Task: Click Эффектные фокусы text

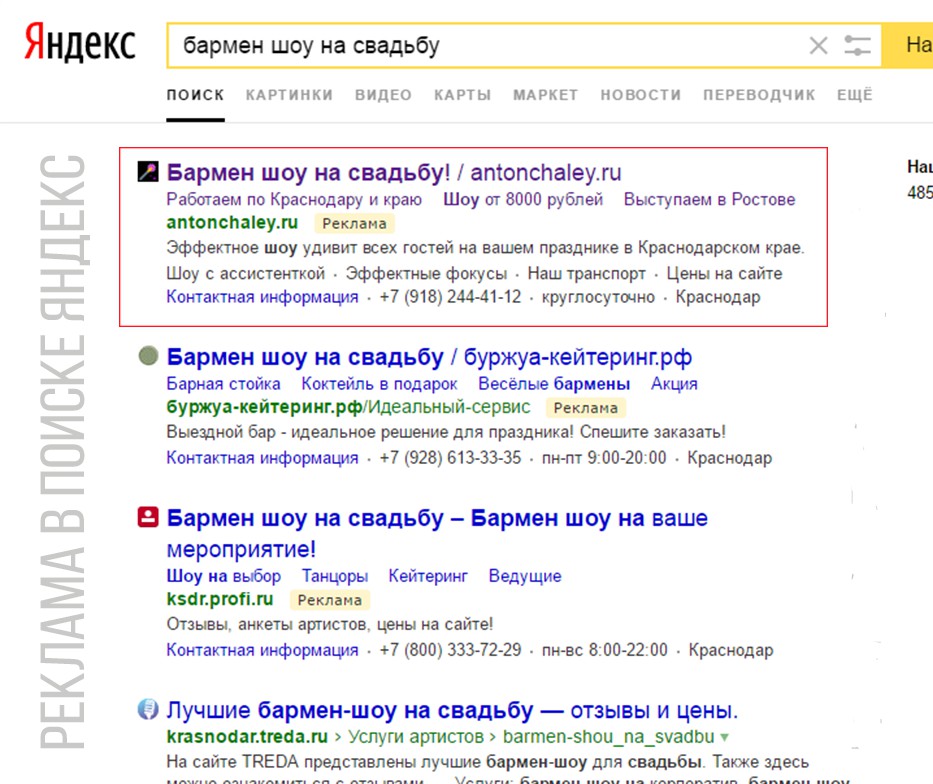Action: (427, 274)
